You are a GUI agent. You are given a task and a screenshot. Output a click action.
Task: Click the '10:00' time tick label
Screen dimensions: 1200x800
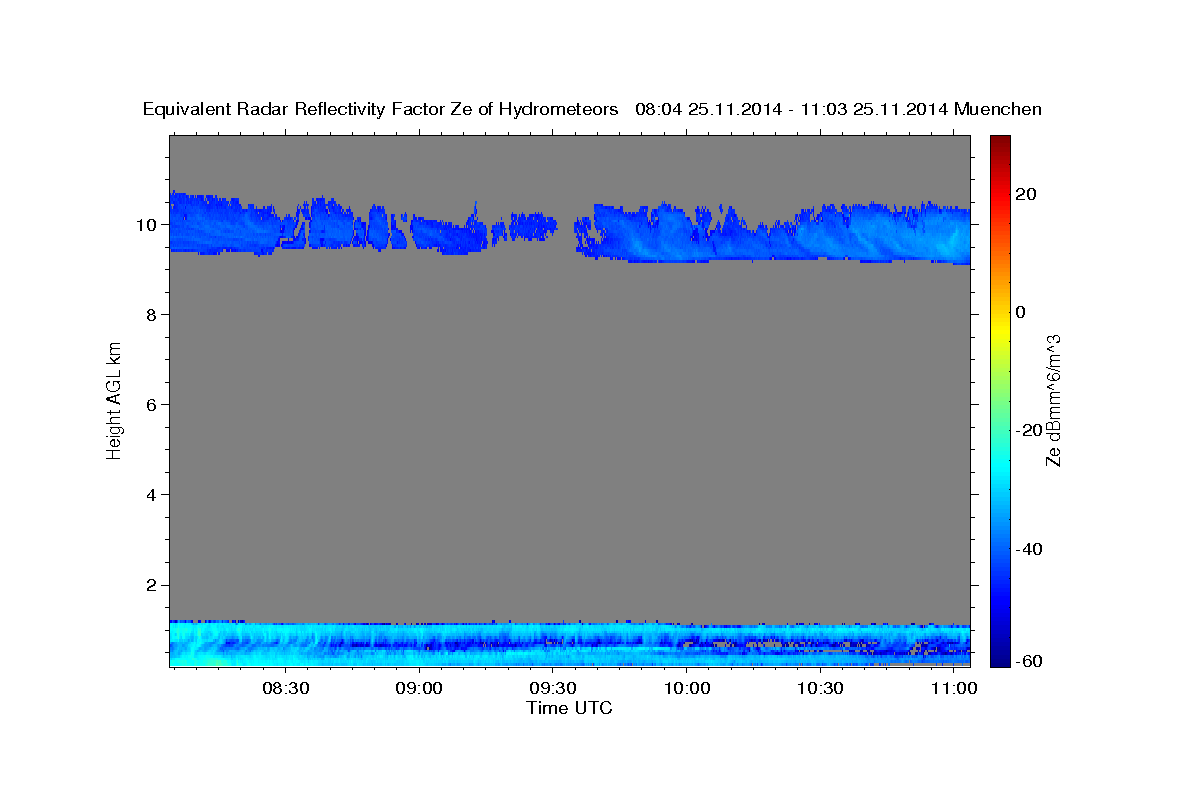point(687,689)
